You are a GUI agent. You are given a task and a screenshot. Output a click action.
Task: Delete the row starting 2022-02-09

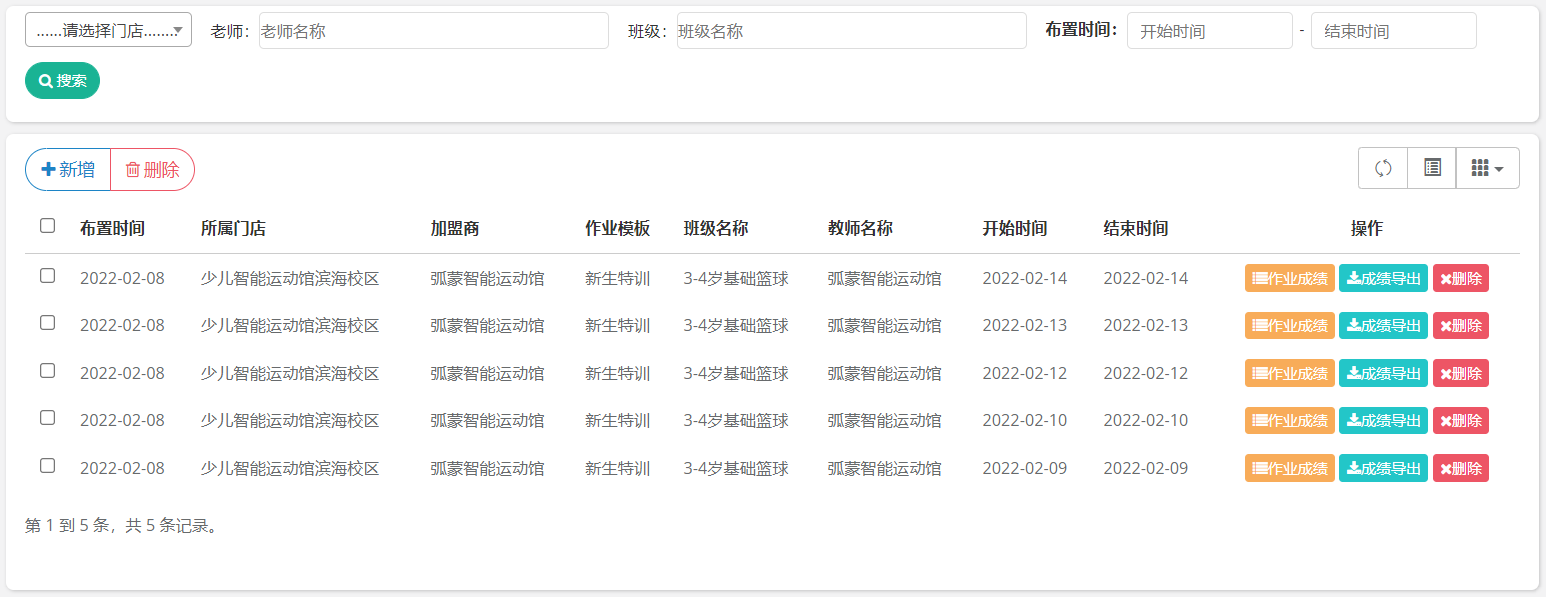1460,468
